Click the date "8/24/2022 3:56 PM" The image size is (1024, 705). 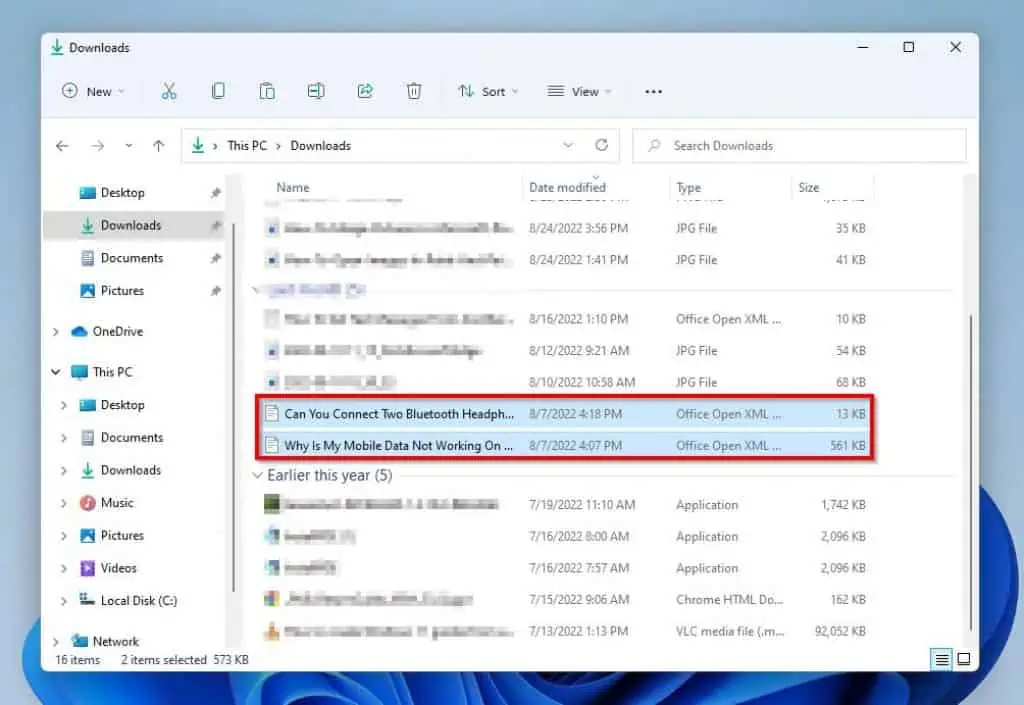point(579,228)
